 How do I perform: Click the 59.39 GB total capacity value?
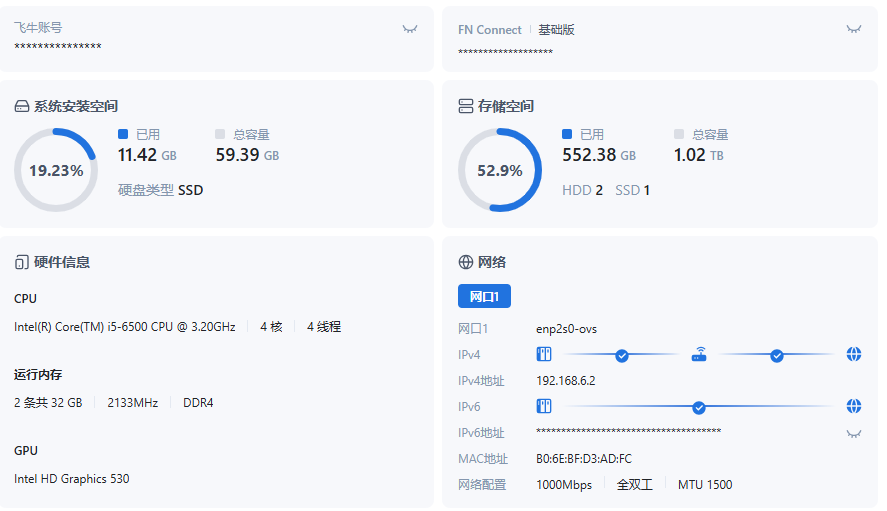pyautogui.click(x=247, y=154)
